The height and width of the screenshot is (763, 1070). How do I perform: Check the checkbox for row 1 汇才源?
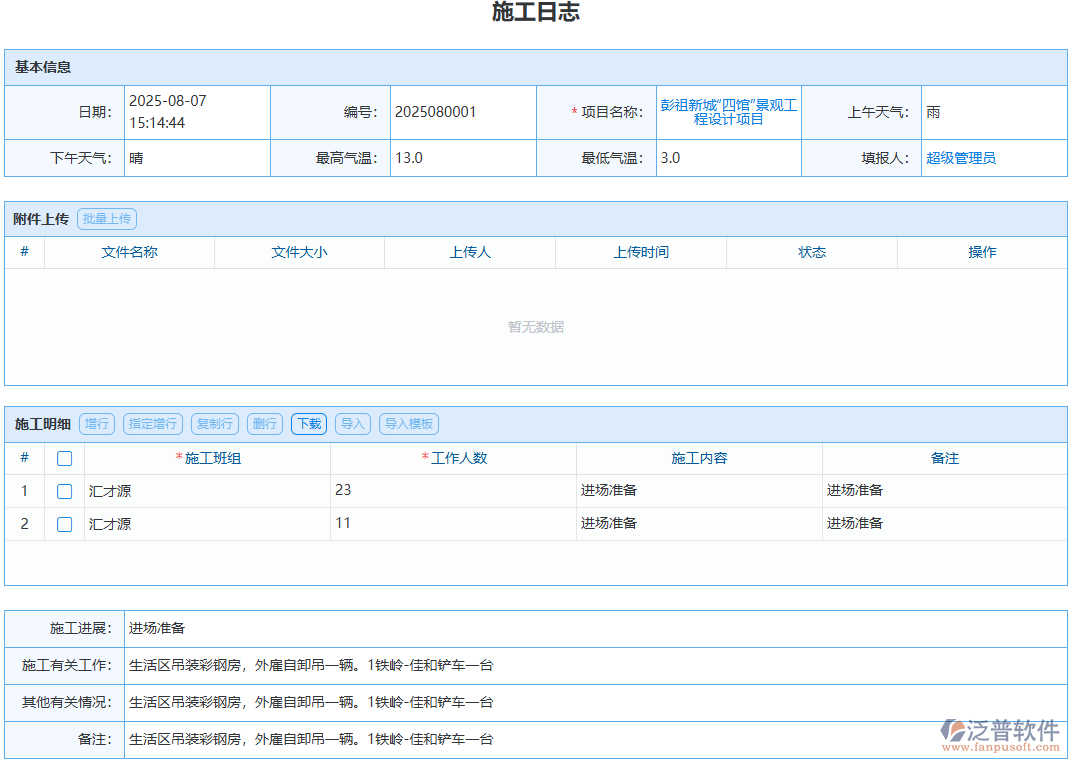[65, 491]
